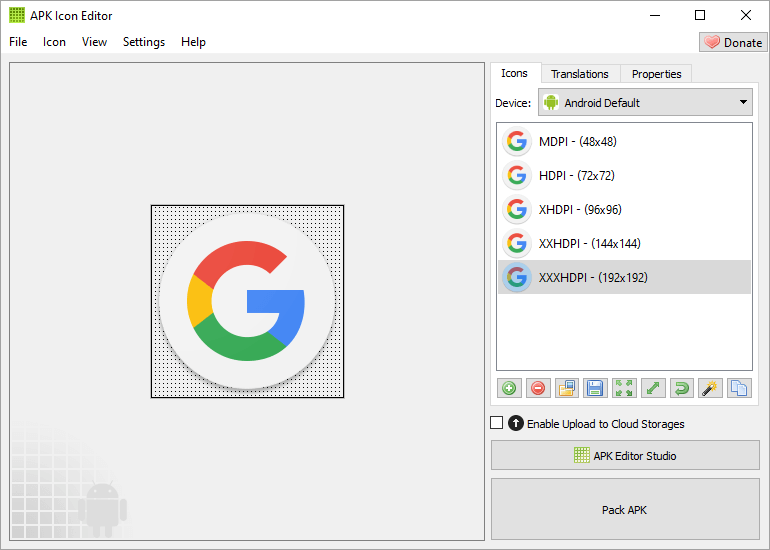Screen dimensions: 770x550
Task: Open the Icon menu
Action: pos(54,42)
